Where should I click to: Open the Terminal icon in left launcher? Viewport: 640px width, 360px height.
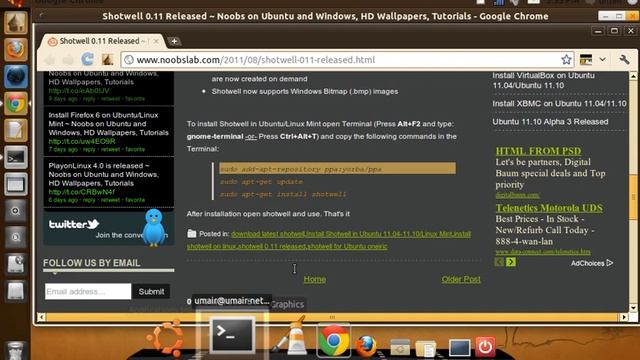point(16,157)
